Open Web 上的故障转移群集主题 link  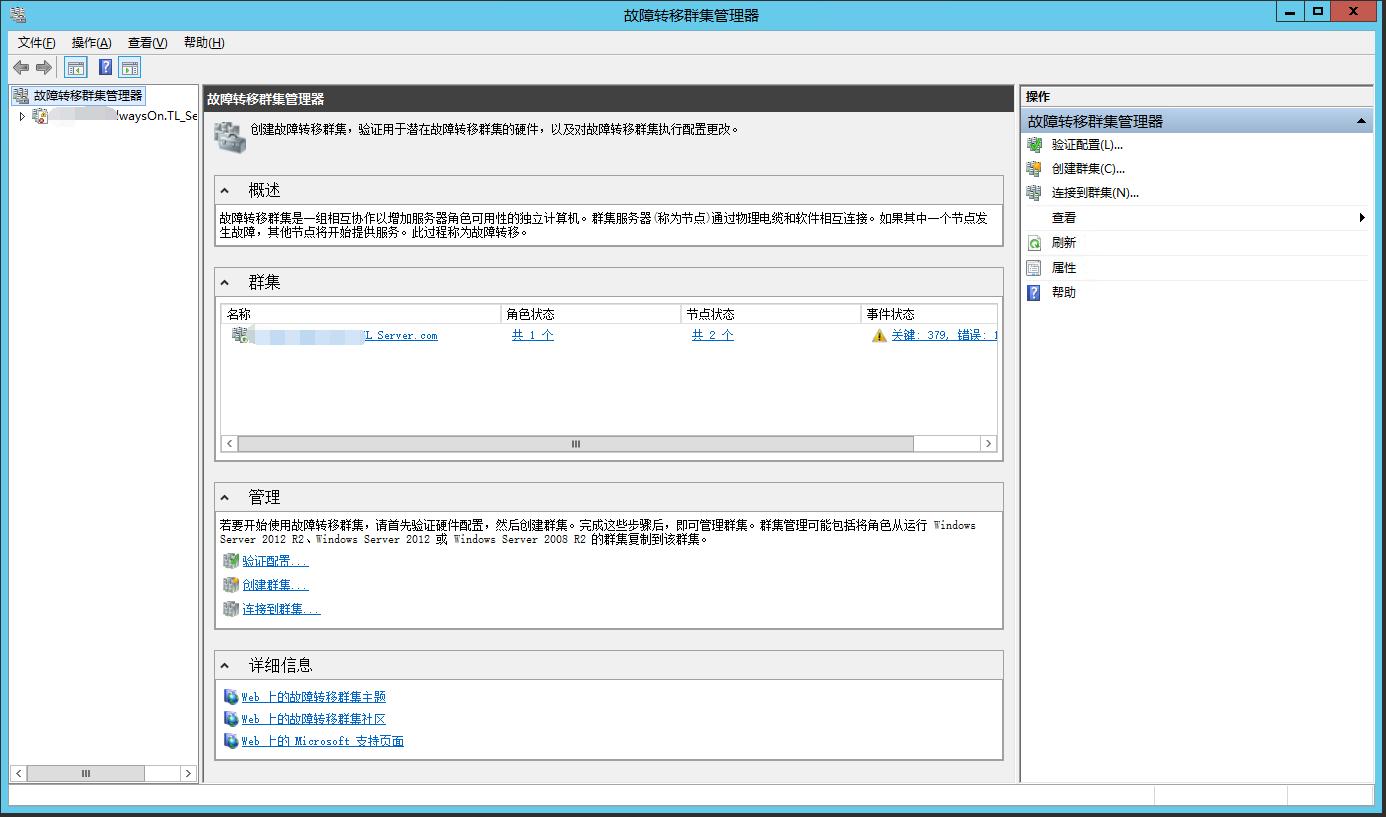click(313, 697)
